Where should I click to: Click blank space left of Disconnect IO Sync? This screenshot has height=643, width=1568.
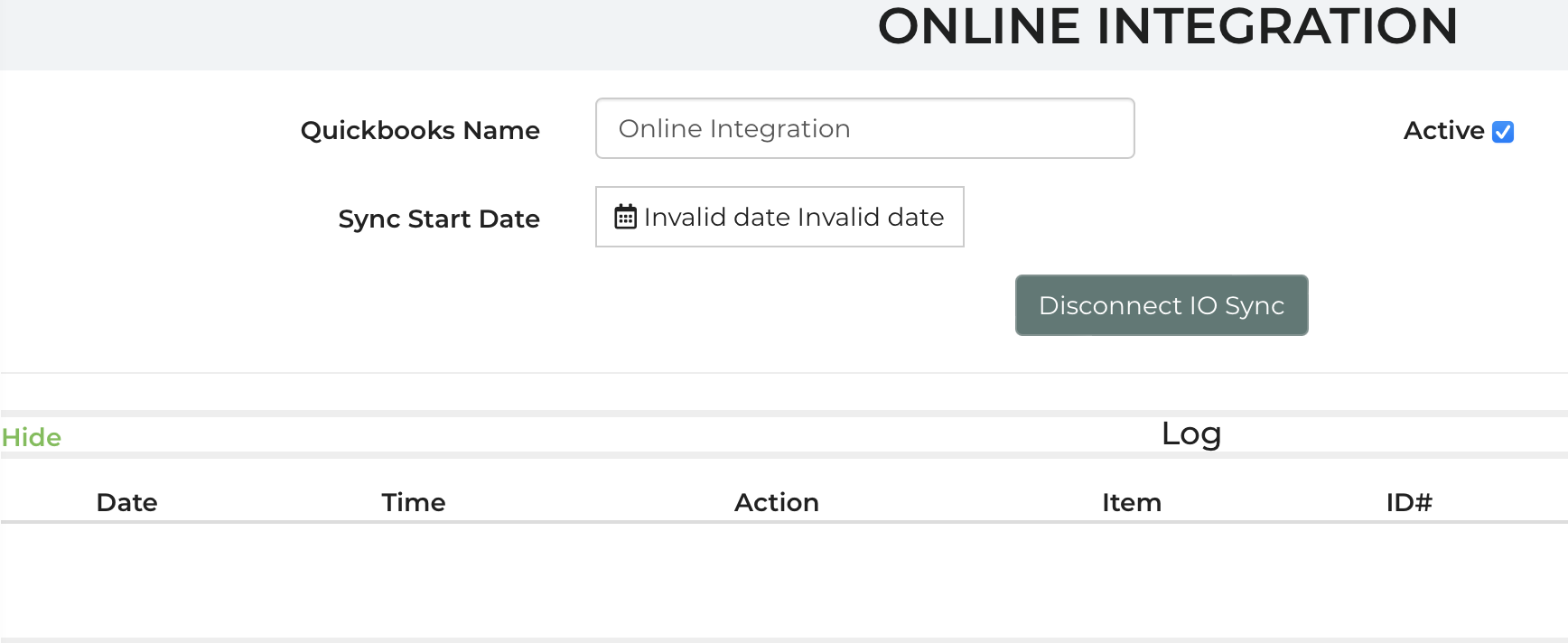point(632,305)
